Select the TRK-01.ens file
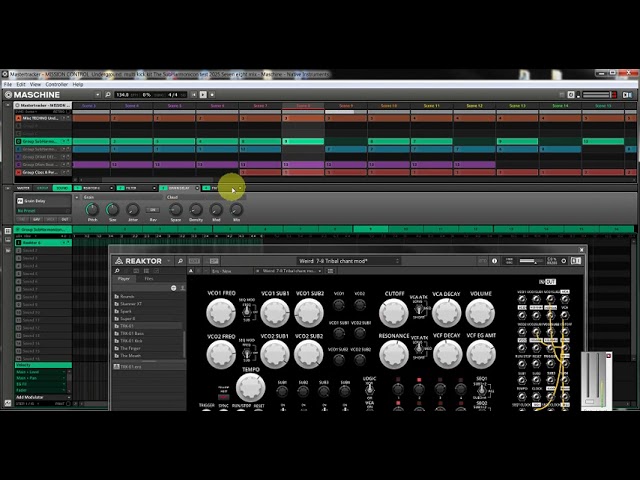640x480 pixels. tap(148, 367)
